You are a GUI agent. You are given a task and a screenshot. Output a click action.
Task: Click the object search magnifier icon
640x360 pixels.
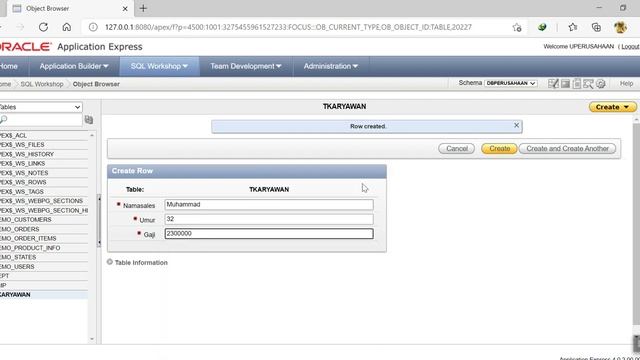tap(3, 119)
